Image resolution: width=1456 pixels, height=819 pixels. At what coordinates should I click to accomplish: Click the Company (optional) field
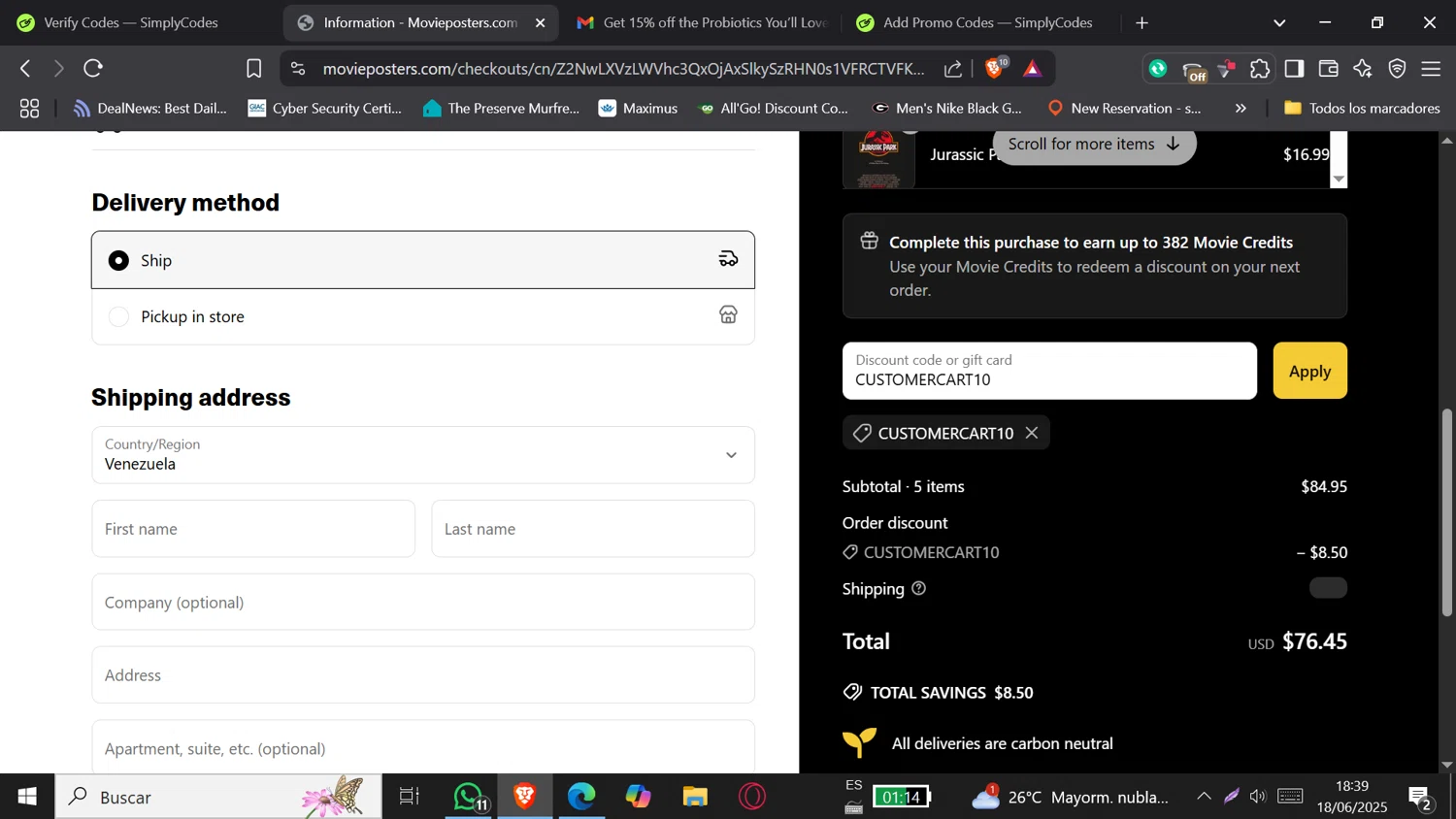click(x=423, y=602)
